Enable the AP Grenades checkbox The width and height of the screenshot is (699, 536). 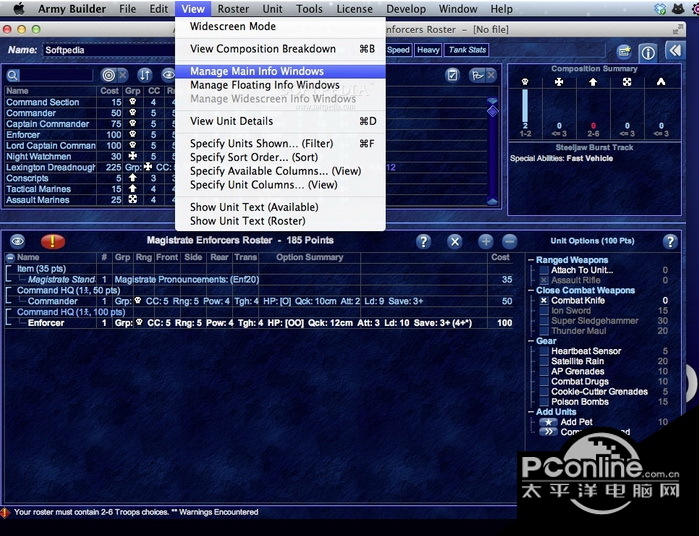(x=544, y=371)
